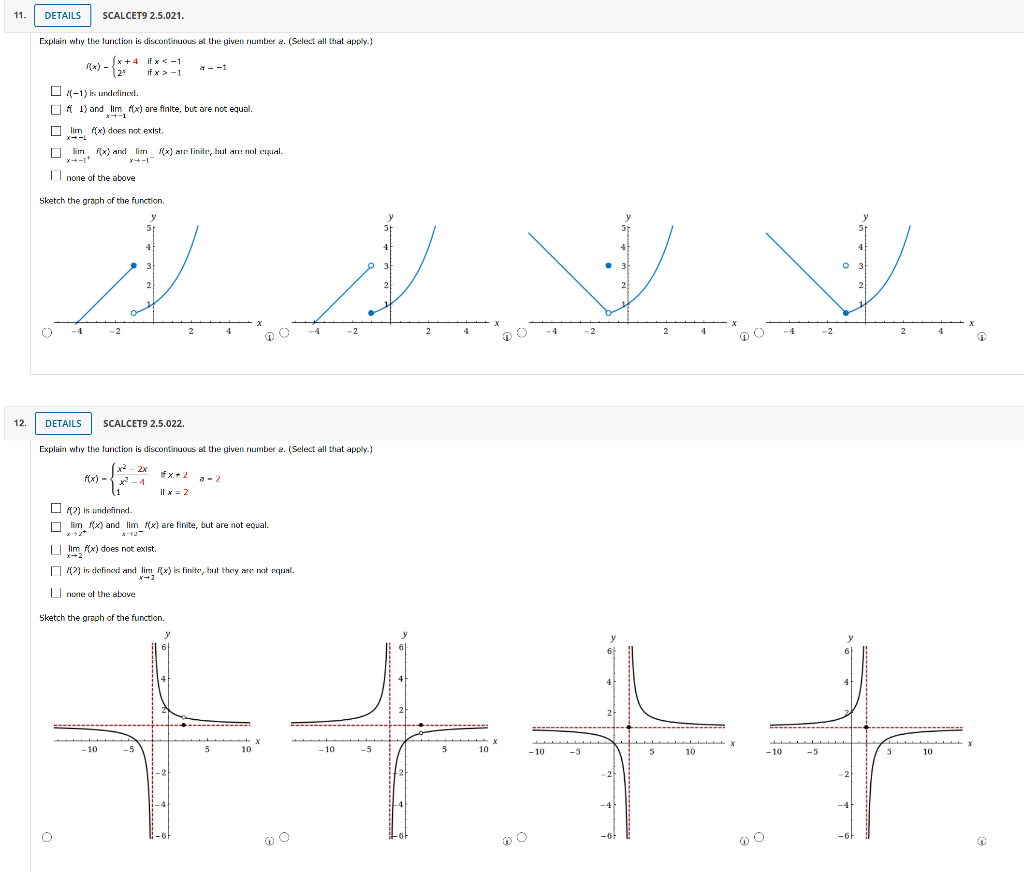
Task: Check 'none of the above' in question 11
Action: click(55, 174)
